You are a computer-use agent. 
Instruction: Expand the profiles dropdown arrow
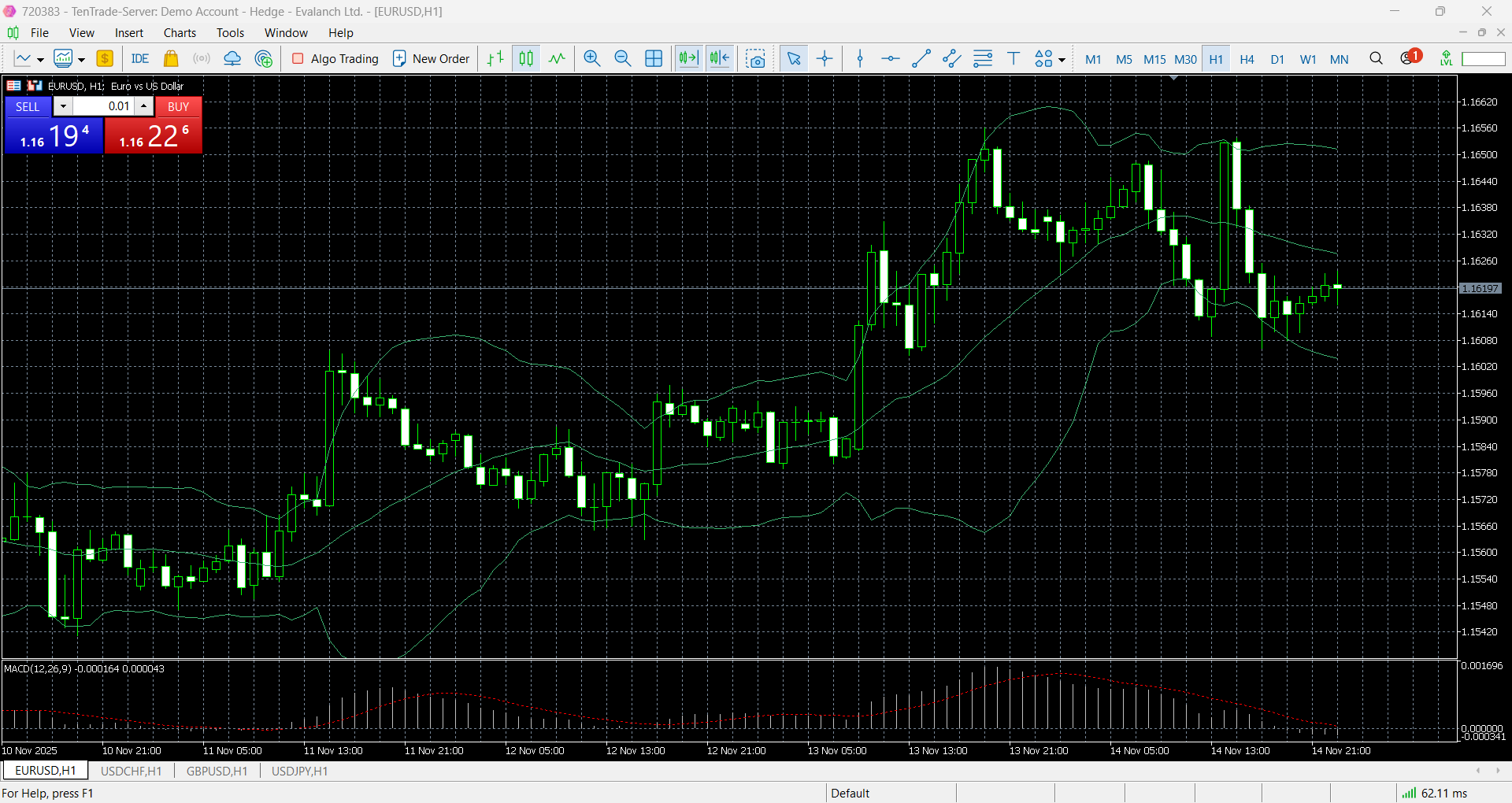[81, 60]
